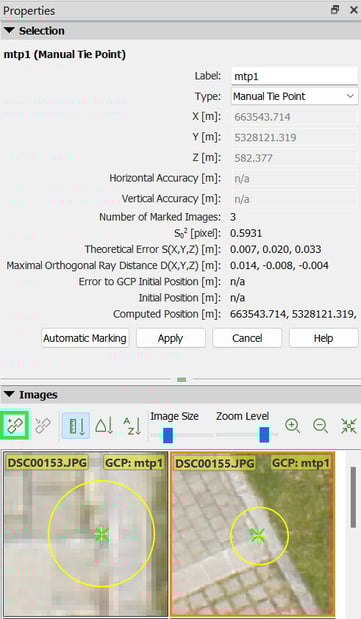
Task: Click the Image Size slider handle
Action: coord(168,435)
